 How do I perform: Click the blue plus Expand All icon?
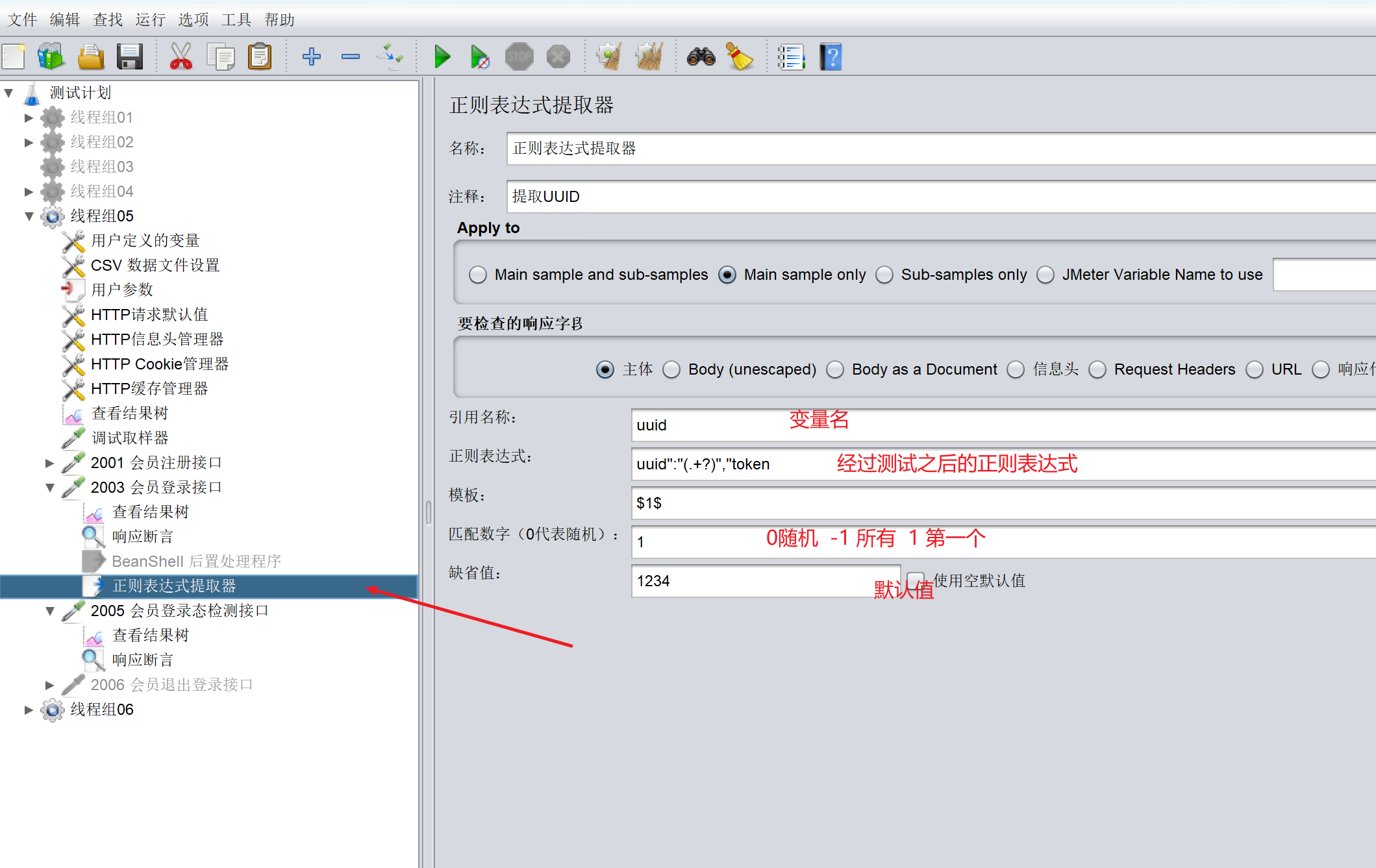coord(312,57)
